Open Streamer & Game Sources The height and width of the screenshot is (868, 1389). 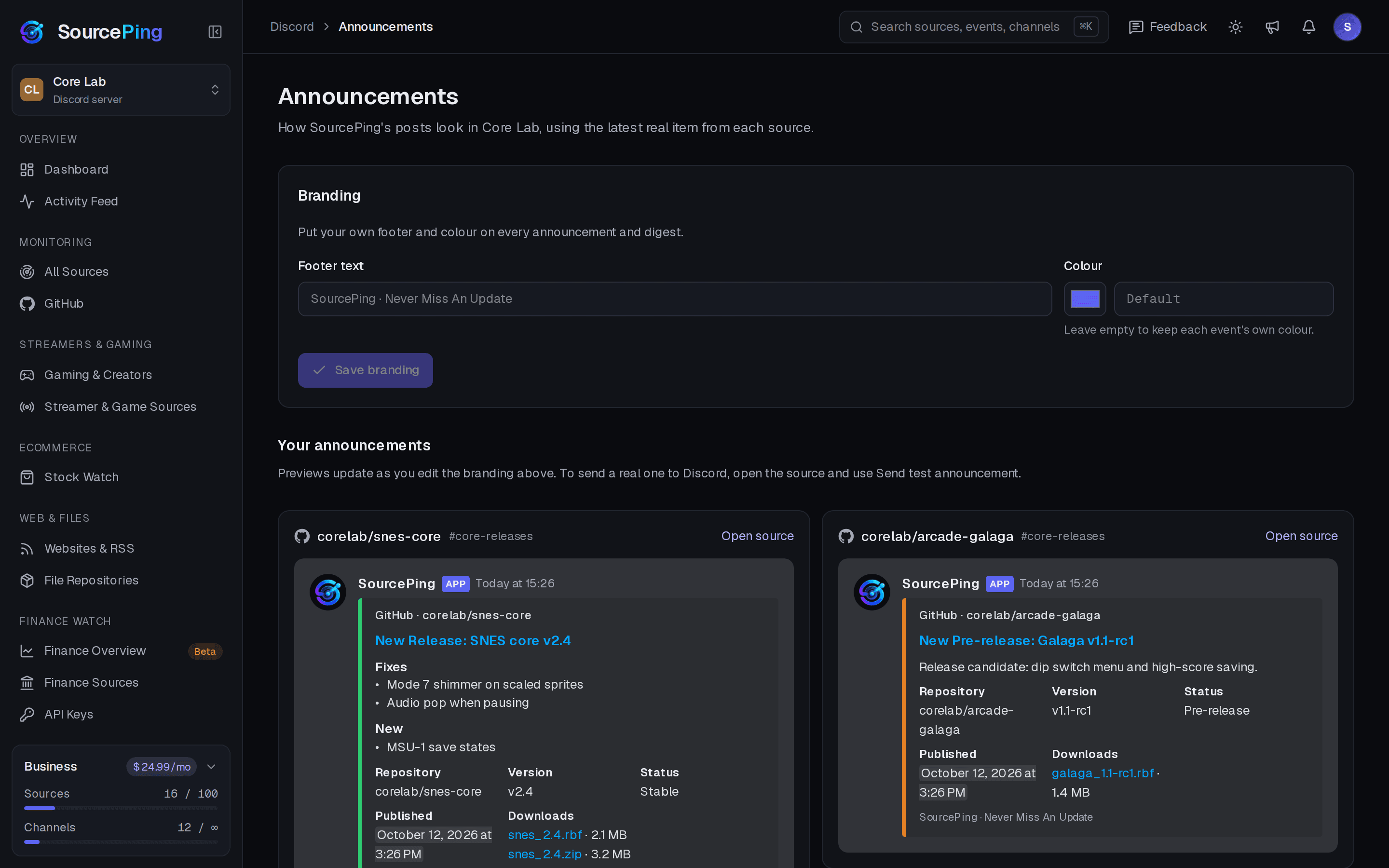click(121, 407)
